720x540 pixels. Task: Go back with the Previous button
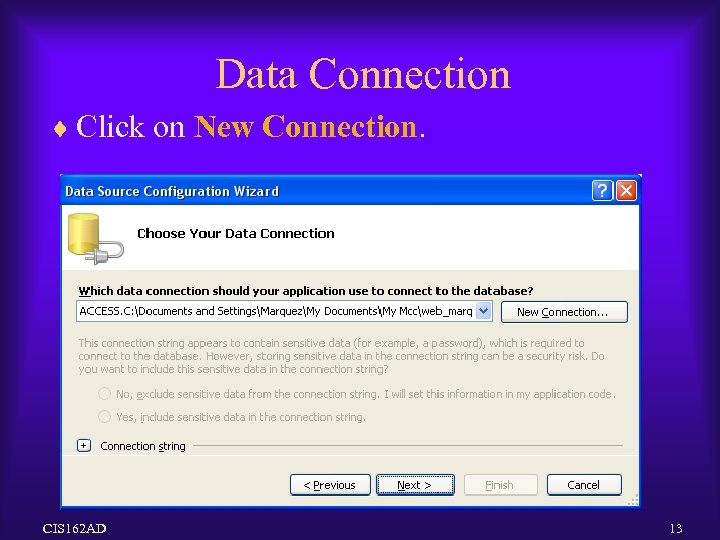330,485
